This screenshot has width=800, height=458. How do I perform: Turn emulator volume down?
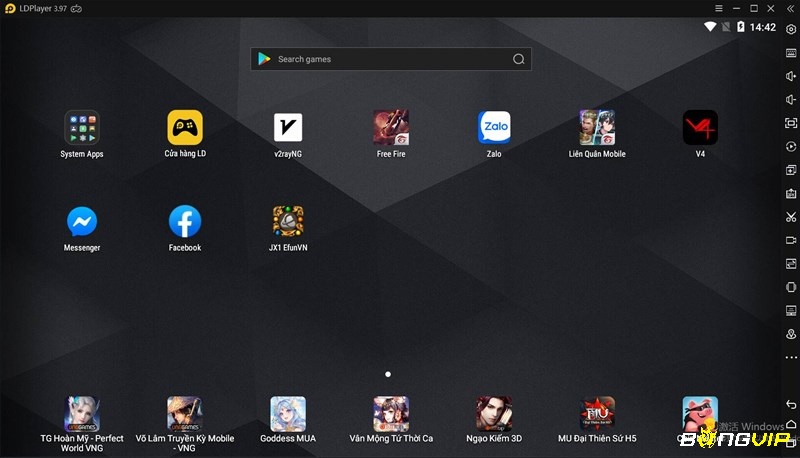point(791,99)
